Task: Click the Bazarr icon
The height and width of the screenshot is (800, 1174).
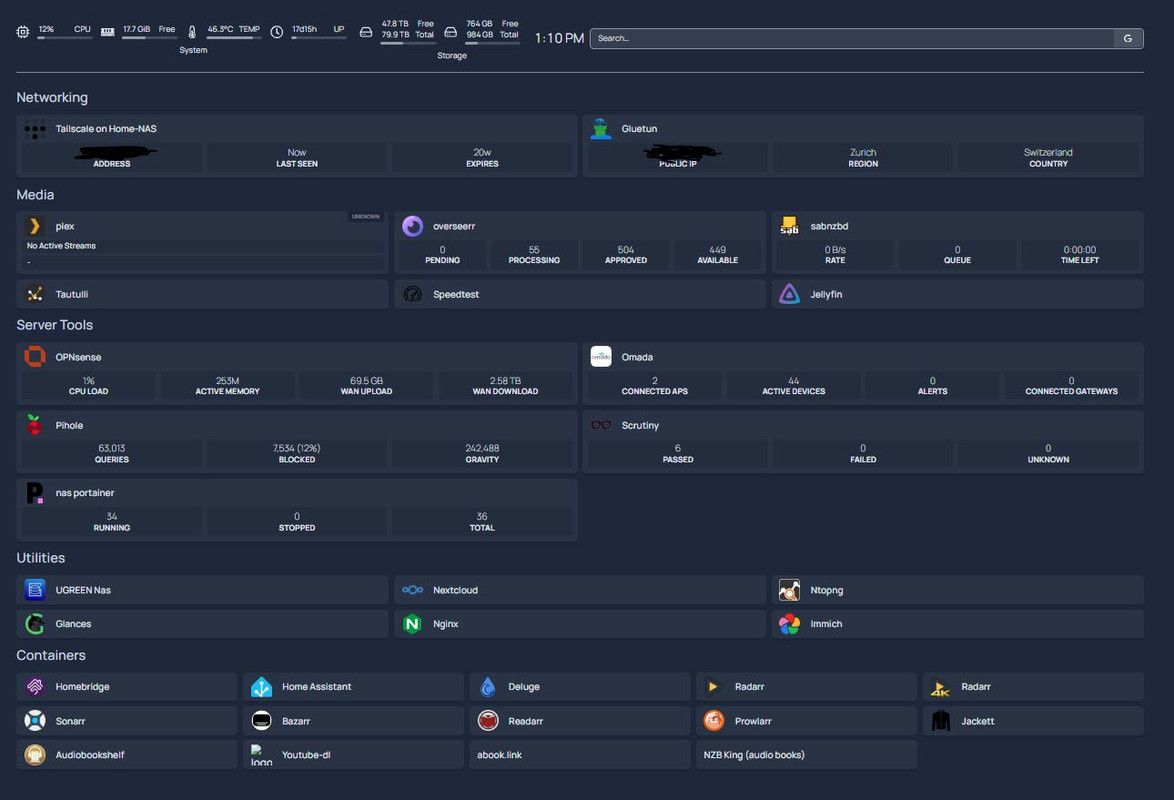Action: click(261, 721)
